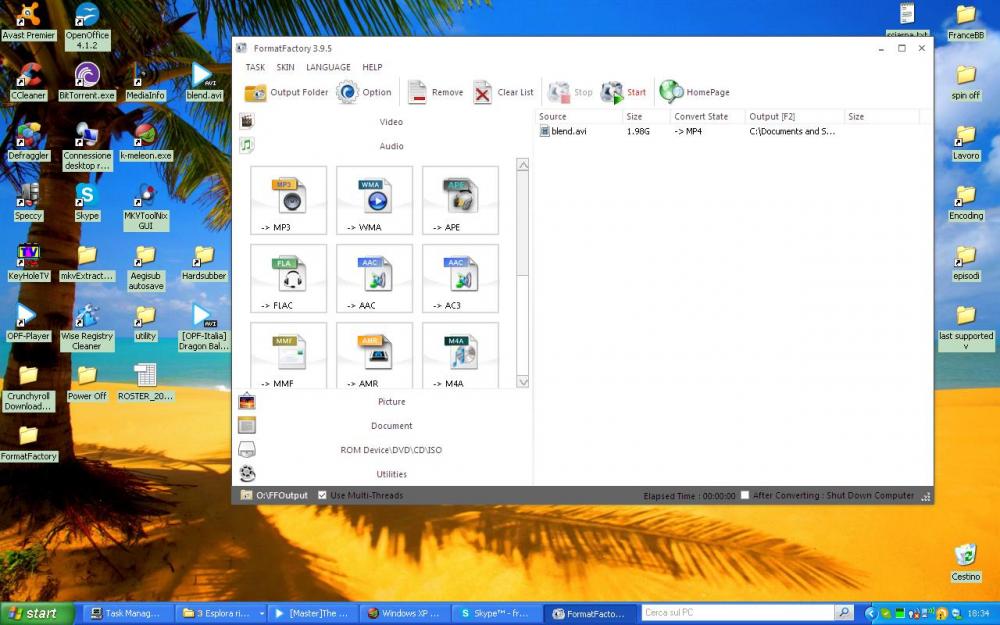Viewport: 1000px width, 625px height.
Task: Choose the WMA audio format icon
Action: tap(374, 199)
